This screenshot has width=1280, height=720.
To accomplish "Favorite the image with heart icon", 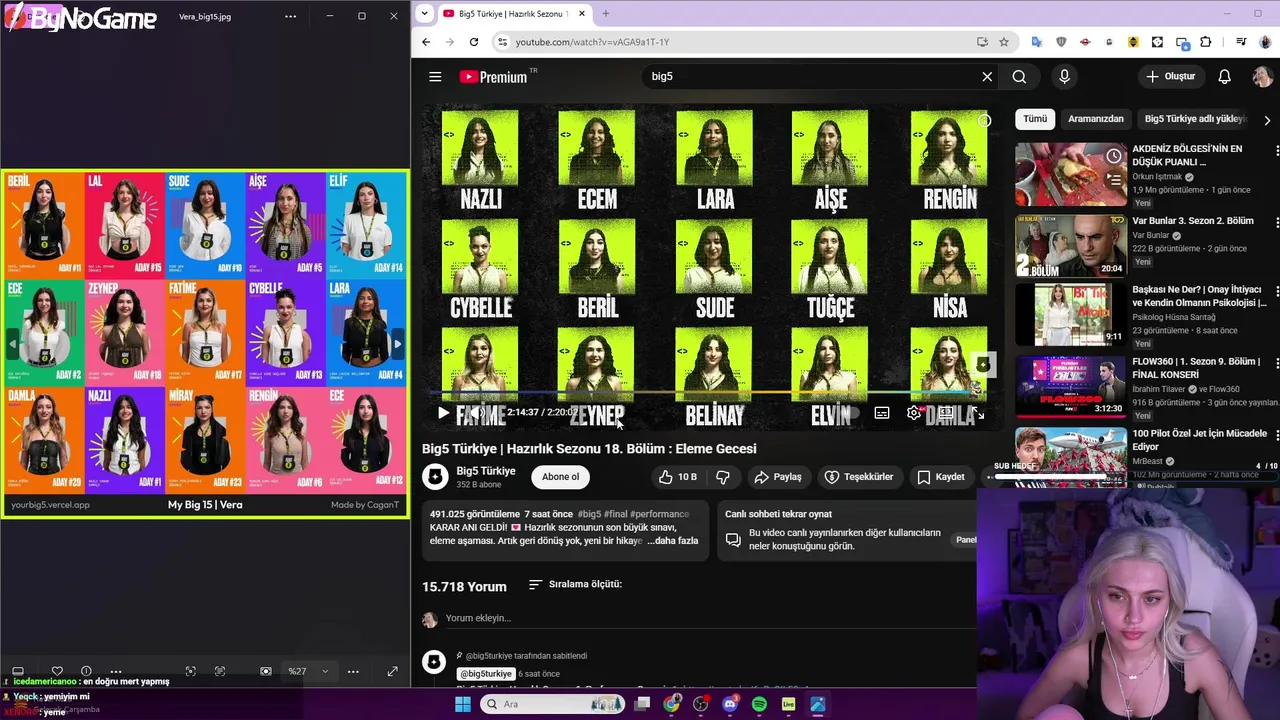I will click(x=57, y=671).
